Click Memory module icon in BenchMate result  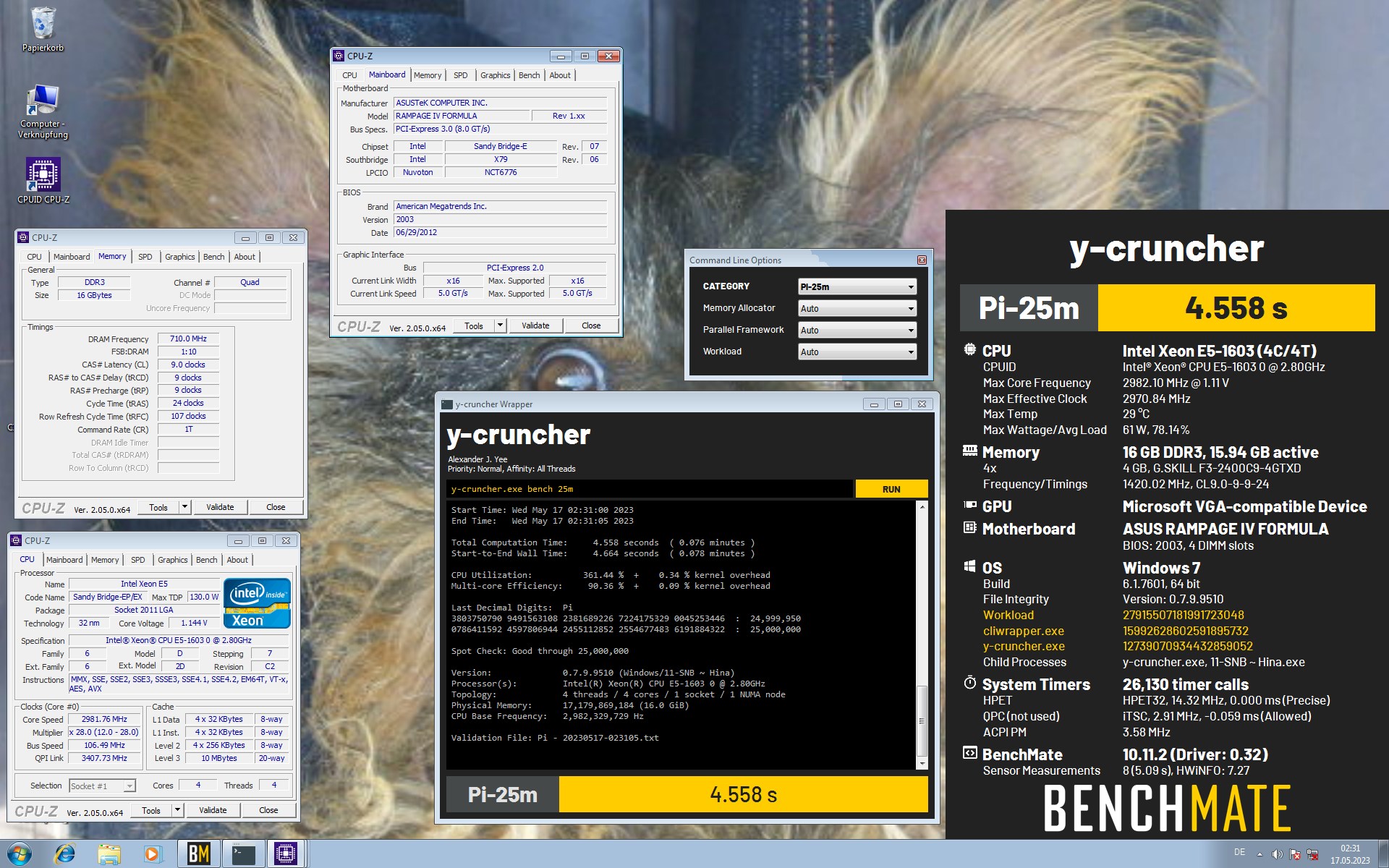[x=969, y=451]
